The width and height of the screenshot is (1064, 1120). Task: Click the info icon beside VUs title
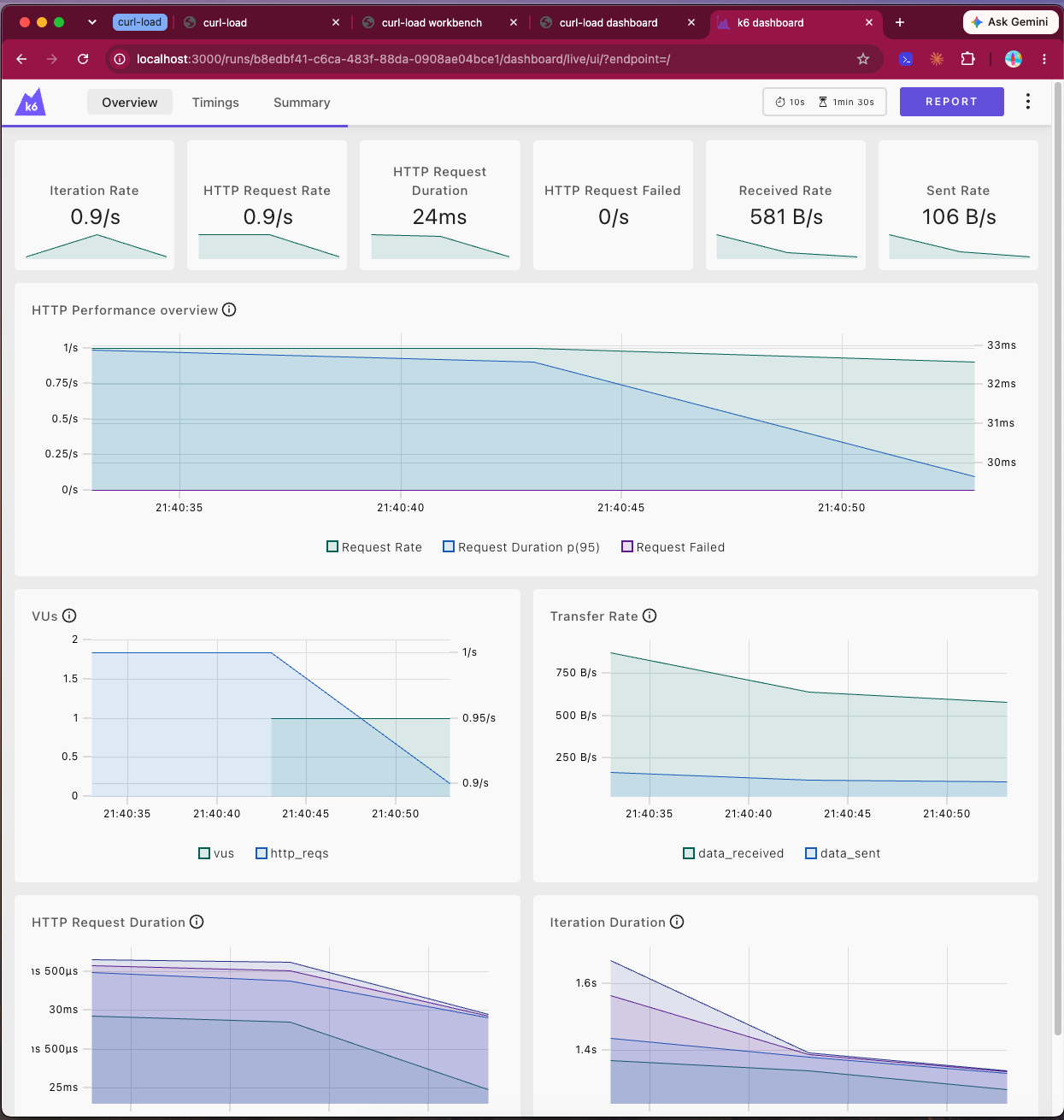[x=69, y=616]
